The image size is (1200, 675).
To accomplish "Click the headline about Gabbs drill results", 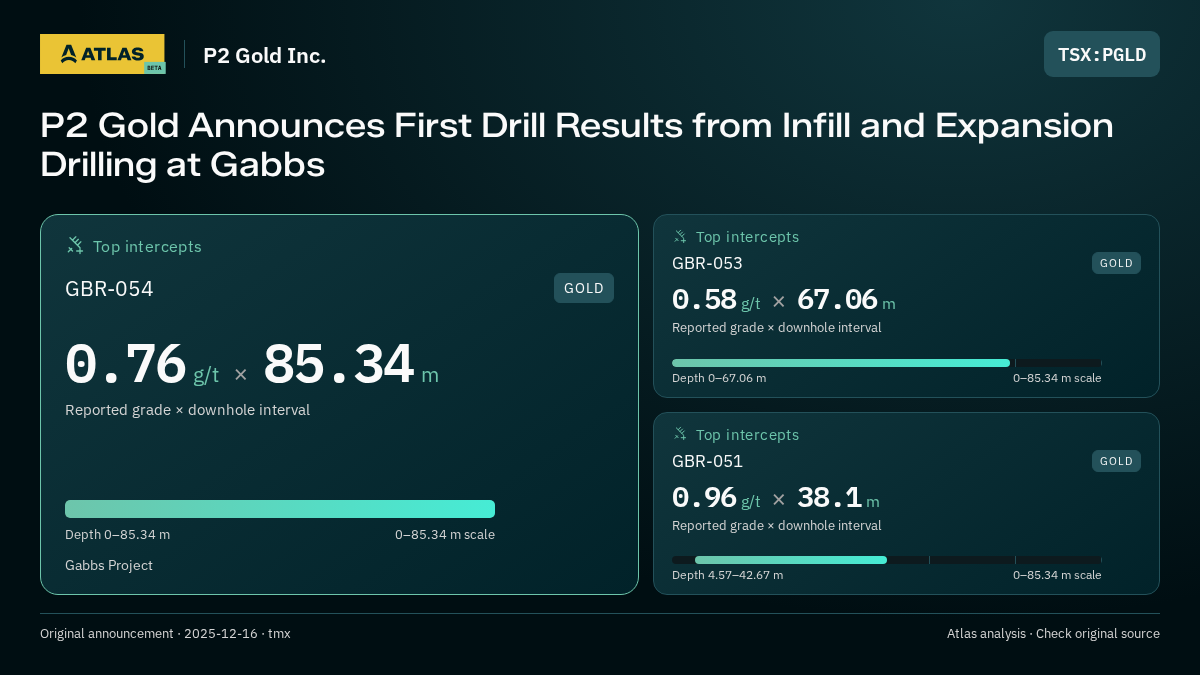I will 577,145.
